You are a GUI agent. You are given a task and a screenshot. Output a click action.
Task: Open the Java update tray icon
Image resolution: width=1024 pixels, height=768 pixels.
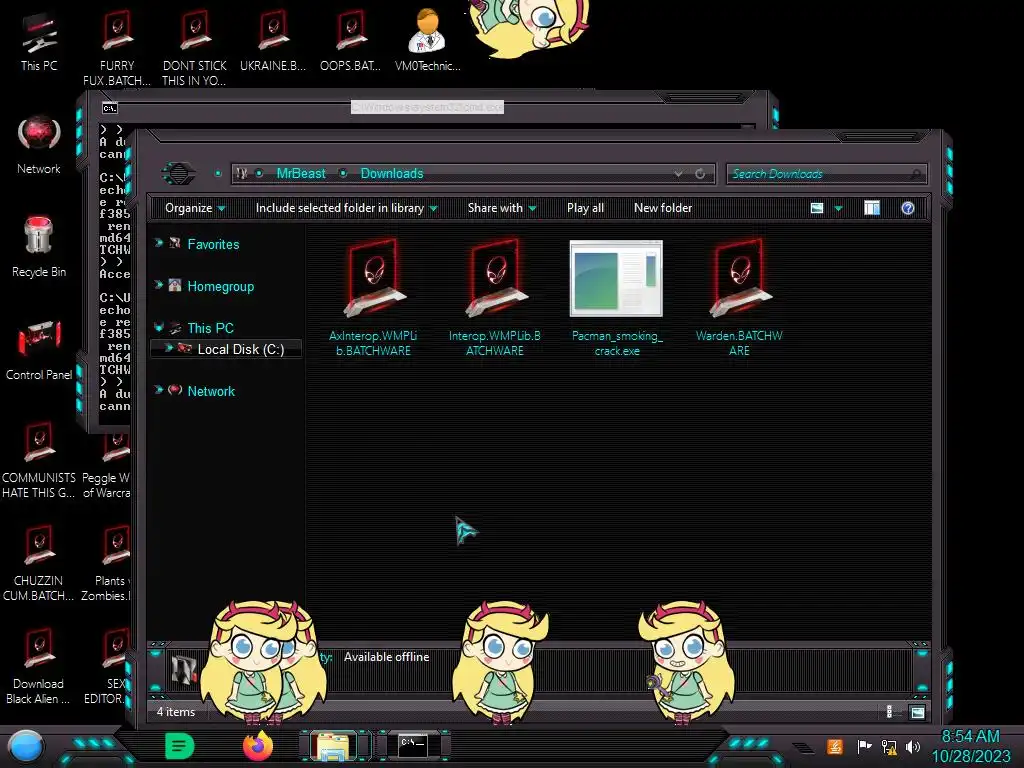pyautogui.click(x=835, y=746)
